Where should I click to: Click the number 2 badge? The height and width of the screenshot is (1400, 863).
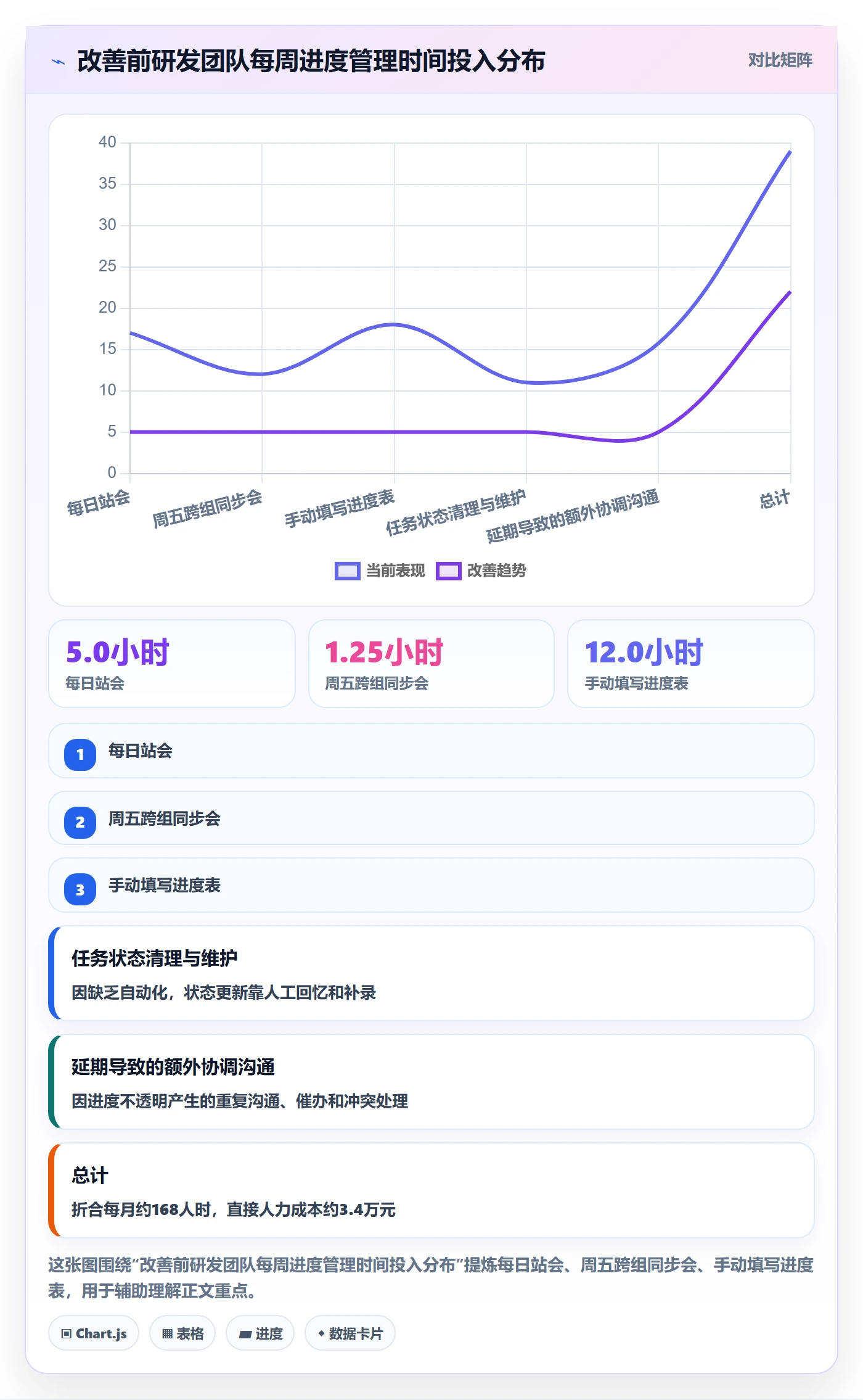tap(80, 822)
